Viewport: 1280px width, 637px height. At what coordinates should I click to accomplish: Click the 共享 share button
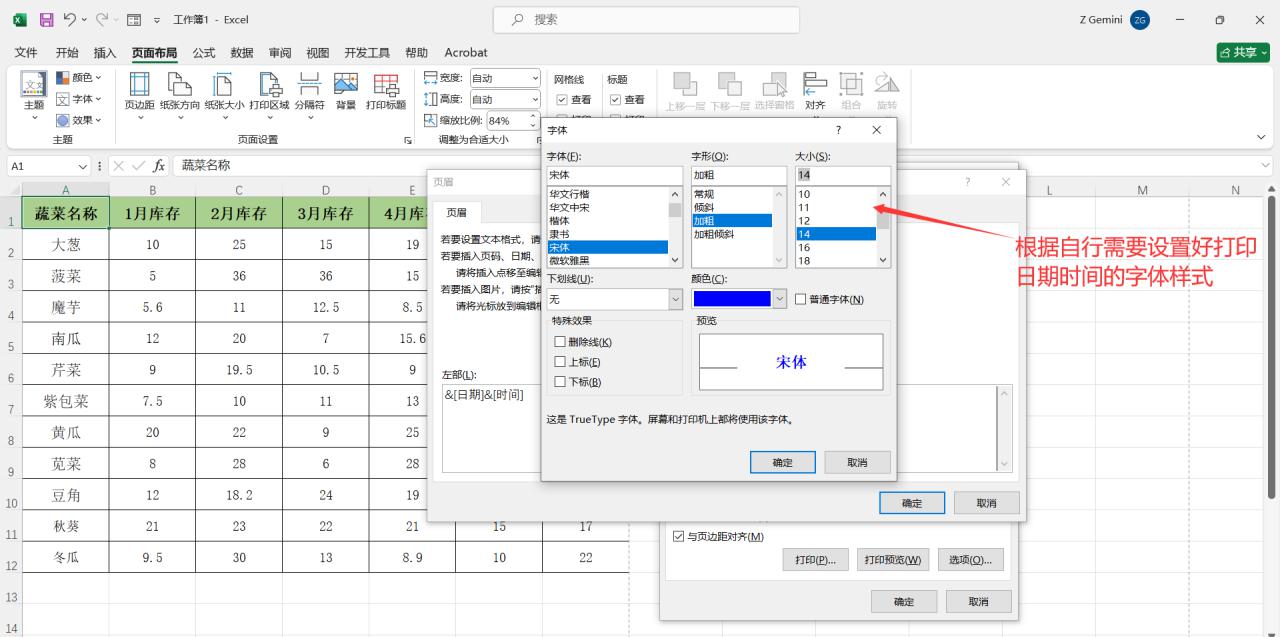point(1243,53)
